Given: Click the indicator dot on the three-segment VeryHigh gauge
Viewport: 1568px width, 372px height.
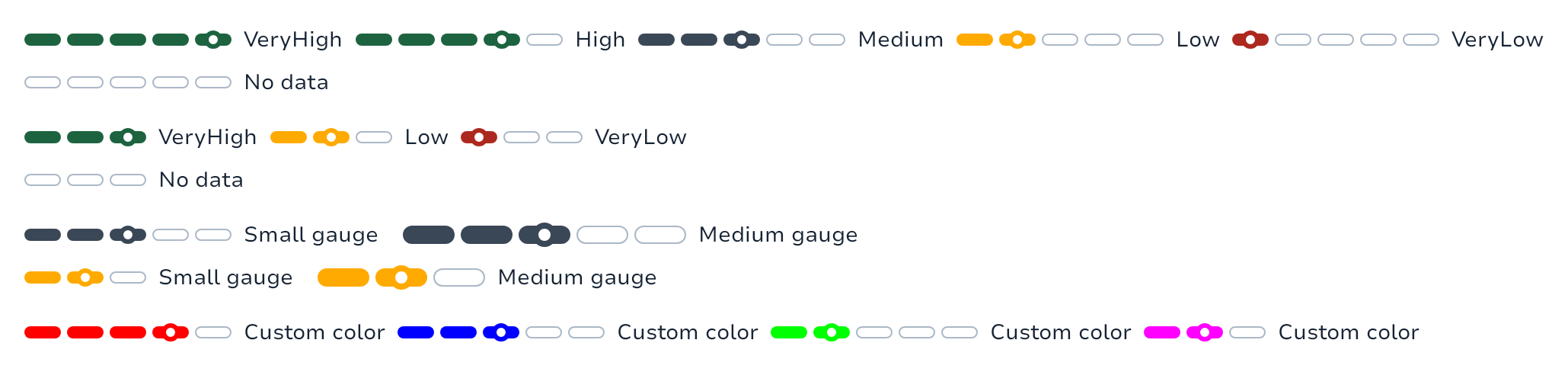Looking at the screenshot, I should click(x=128, y=137).
